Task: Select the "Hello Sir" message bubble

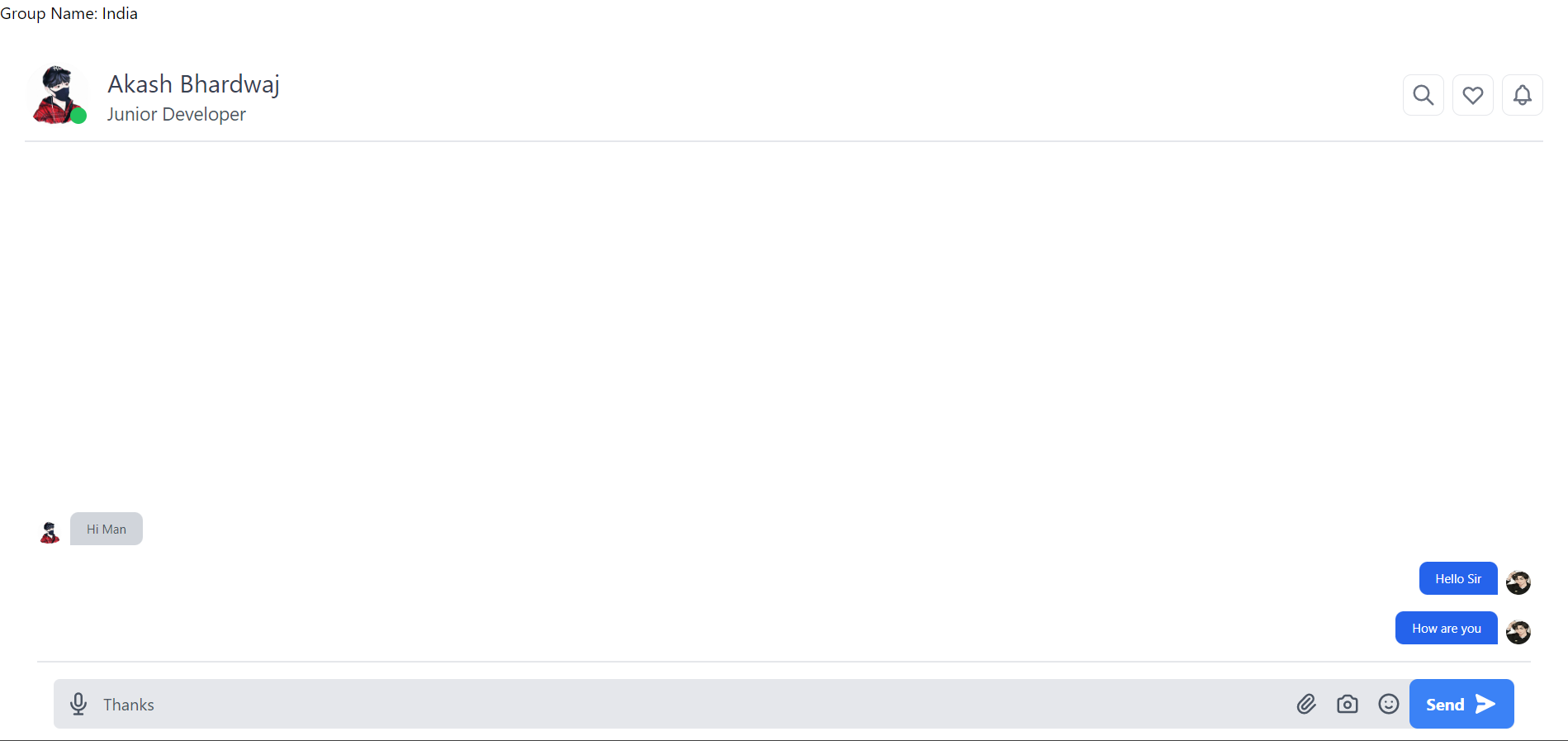Action: 1458,578
